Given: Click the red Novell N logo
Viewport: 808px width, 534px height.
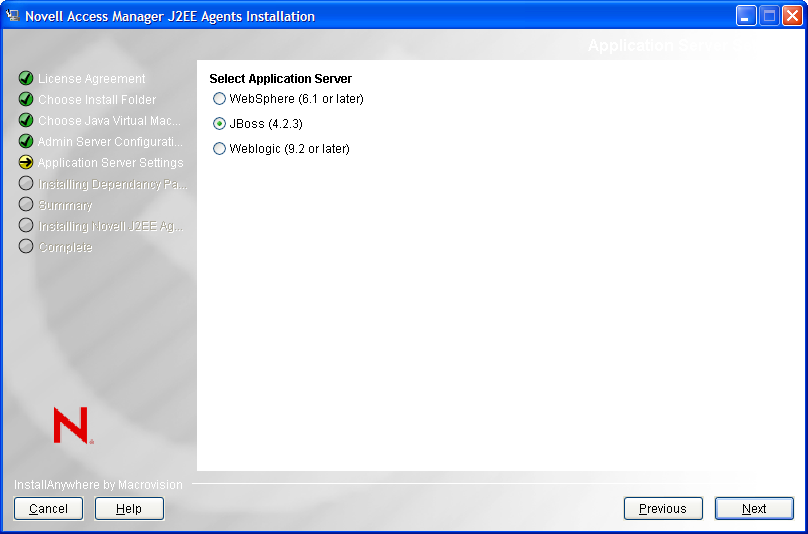Looking at the screenshot, I should click(73, 425).
